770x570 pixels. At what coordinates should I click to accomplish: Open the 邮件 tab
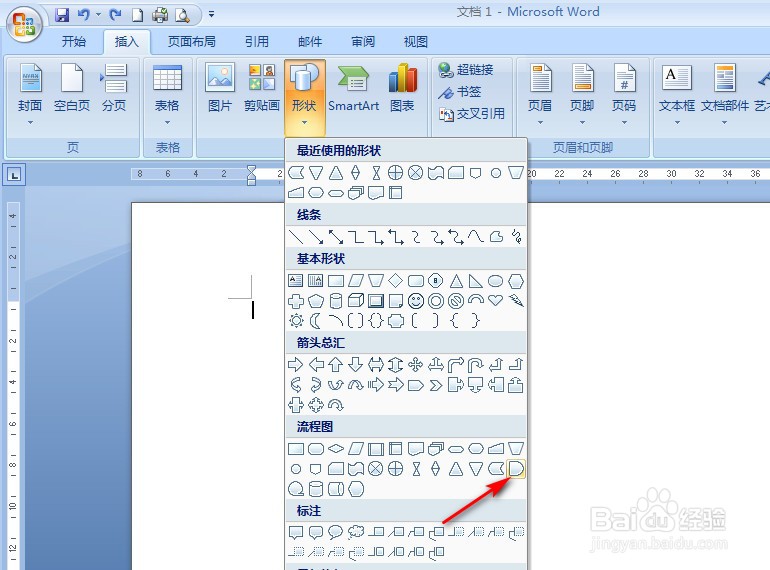310,42
